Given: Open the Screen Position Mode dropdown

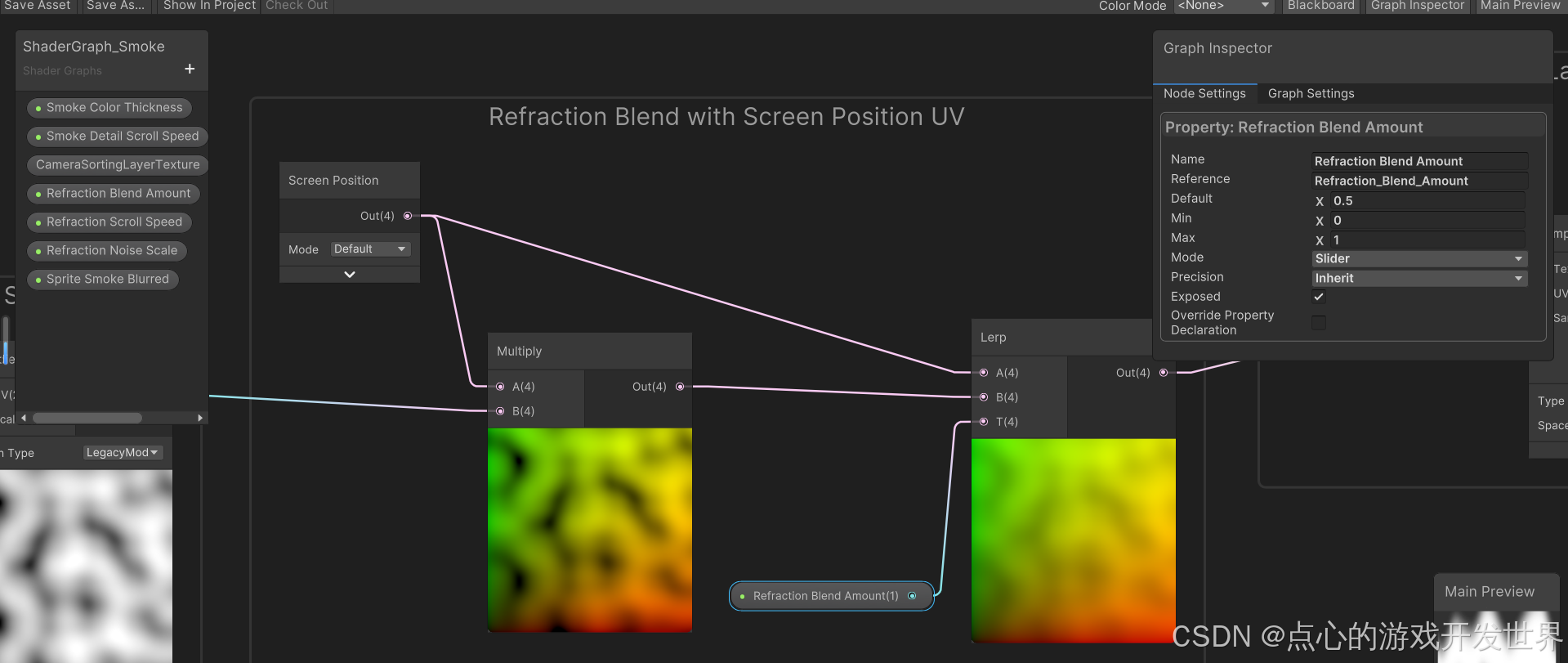Looking at the screenshot, I should 370,249.
